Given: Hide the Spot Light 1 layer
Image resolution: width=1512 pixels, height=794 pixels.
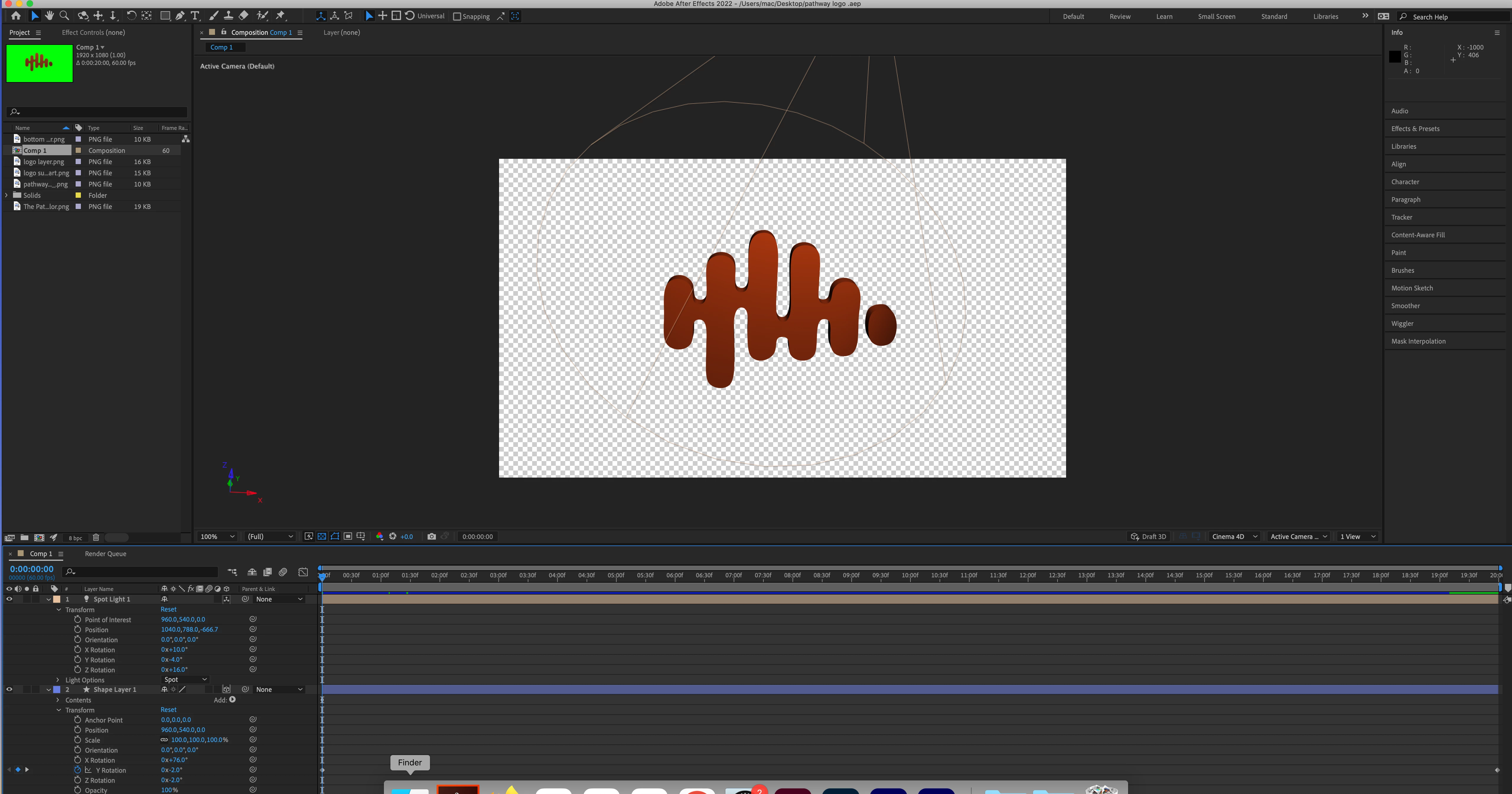Looking at the screenshot, I should pyautogui.click(x=9, y=599).
